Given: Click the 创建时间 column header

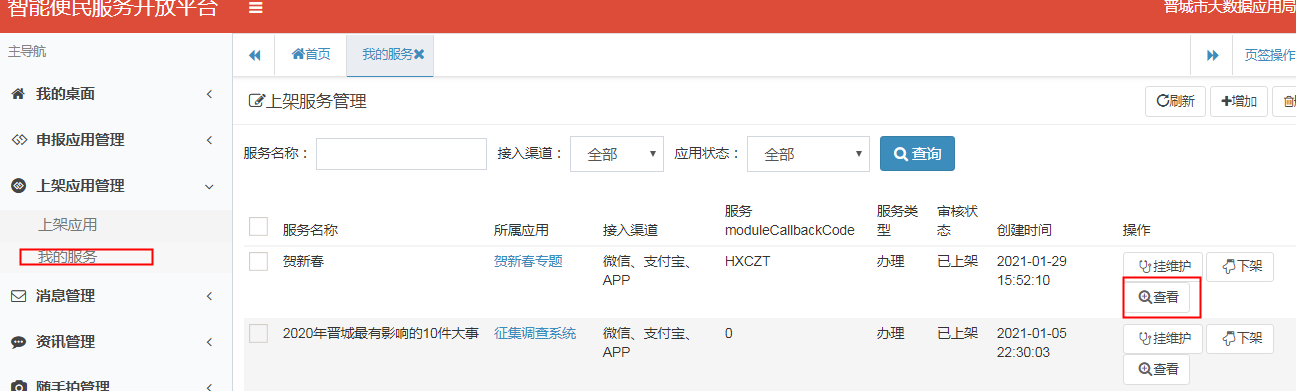Looking at the screenshot, I should click(x=1024, y=230).
